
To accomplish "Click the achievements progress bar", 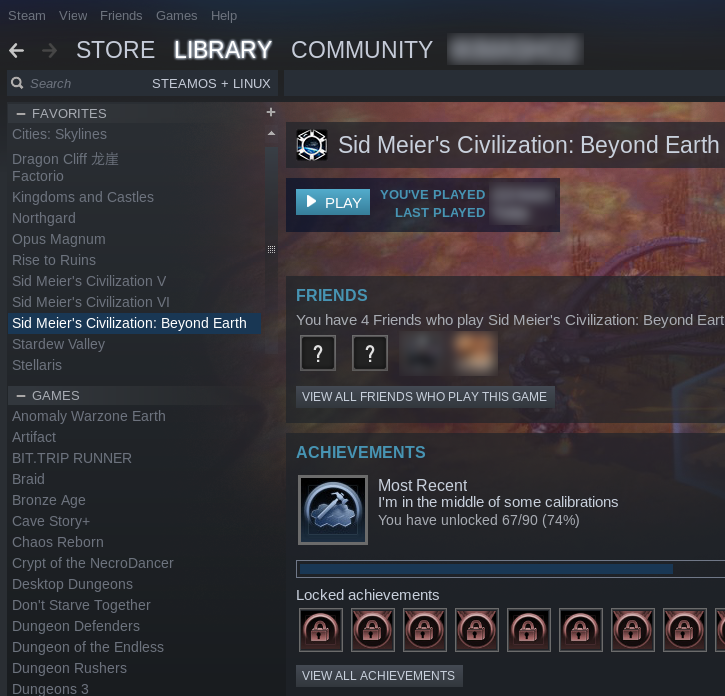I will coord(510,569).
